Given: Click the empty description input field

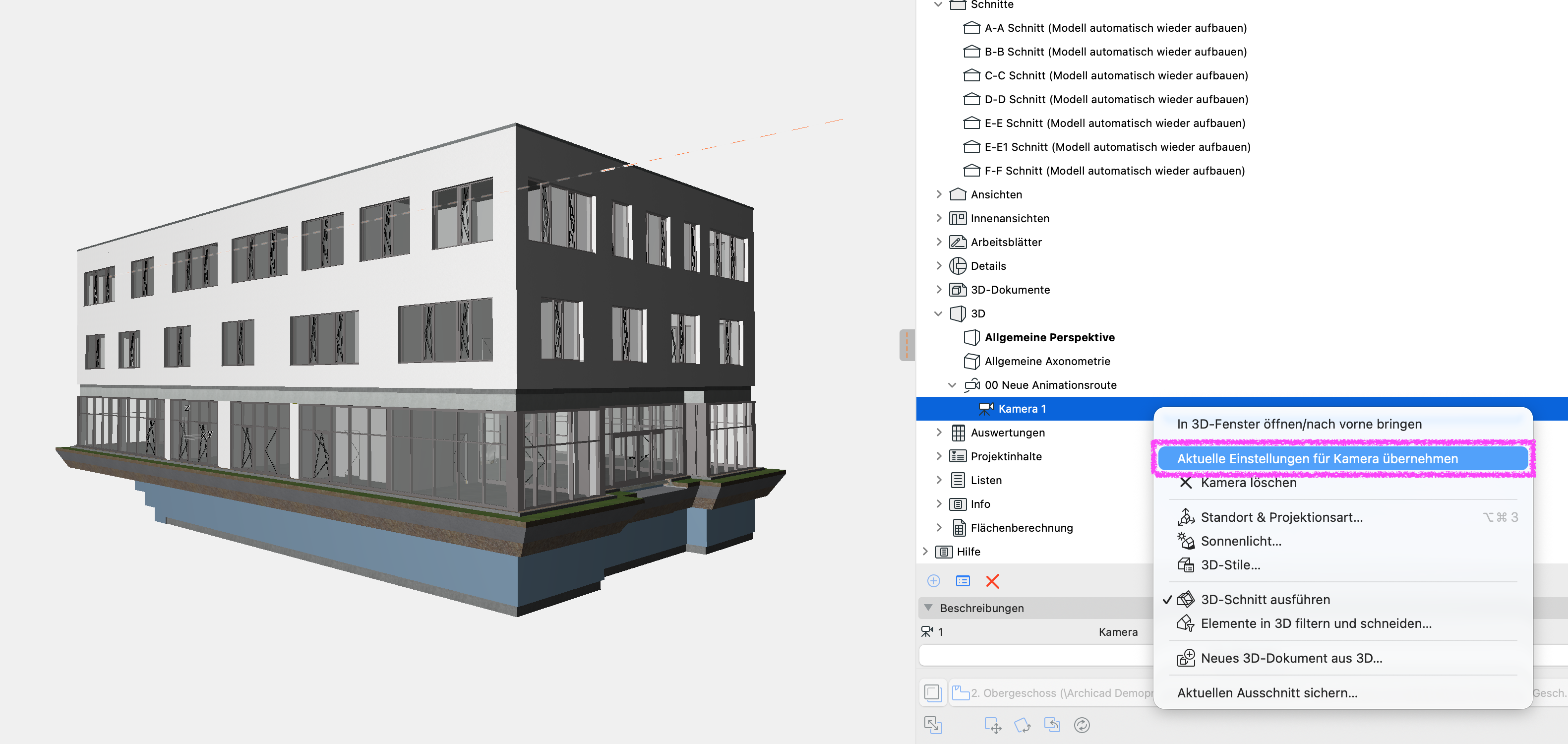Looking at the screenshot, I should tap(1036, 655).
